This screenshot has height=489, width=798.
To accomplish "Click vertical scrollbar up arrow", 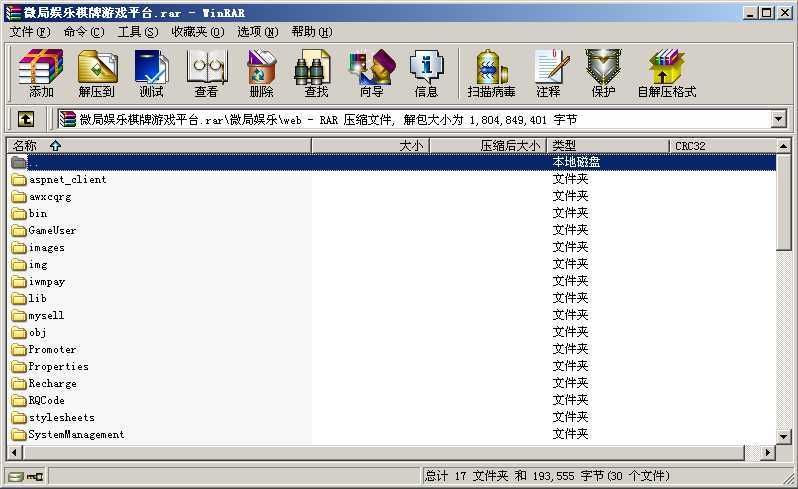I will [x=783, y=146].
